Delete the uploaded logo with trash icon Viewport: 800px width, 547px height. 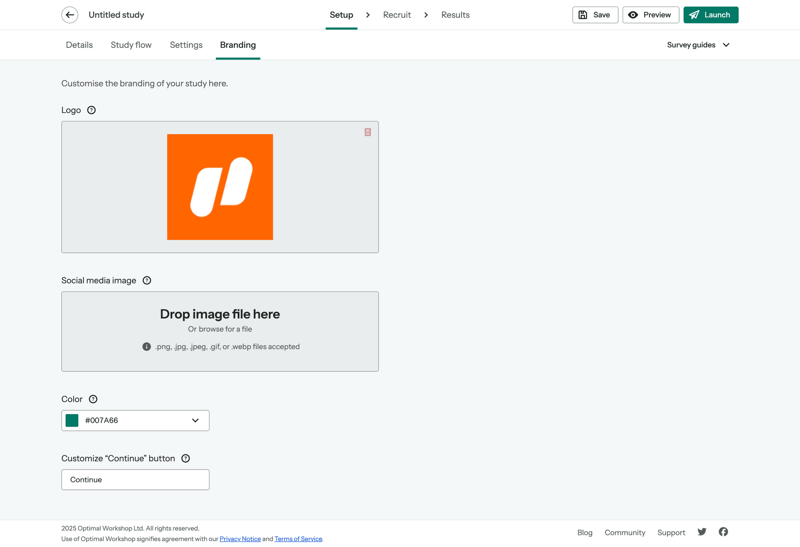(368, 132)
